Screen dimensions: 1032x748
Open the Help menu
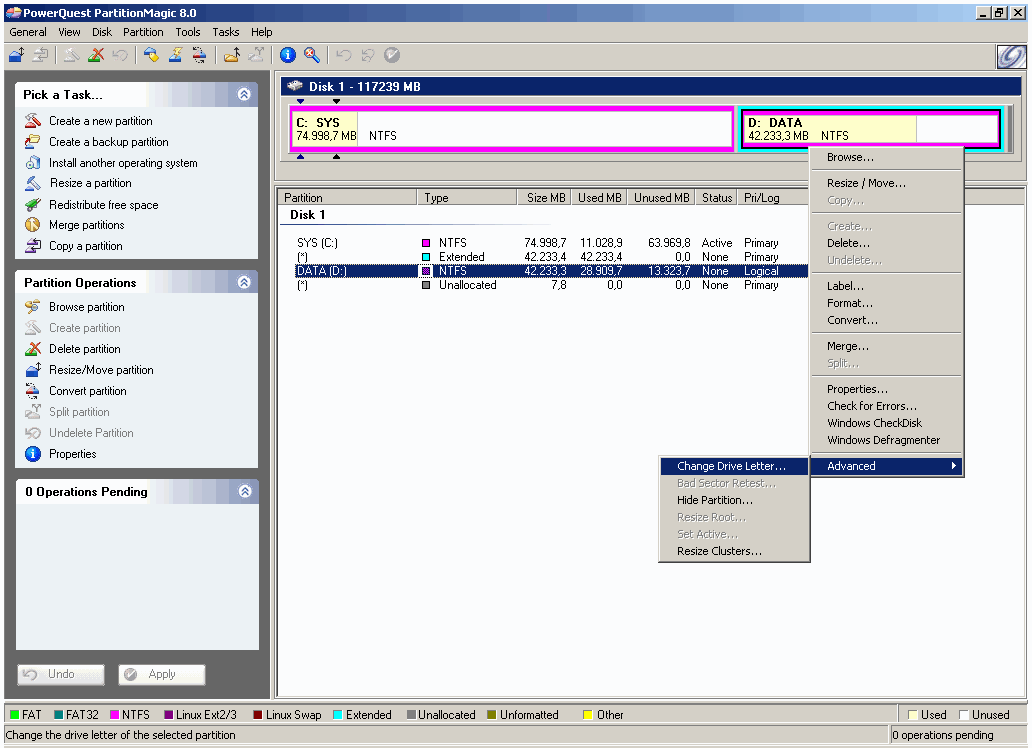click(x=261, y=32)
